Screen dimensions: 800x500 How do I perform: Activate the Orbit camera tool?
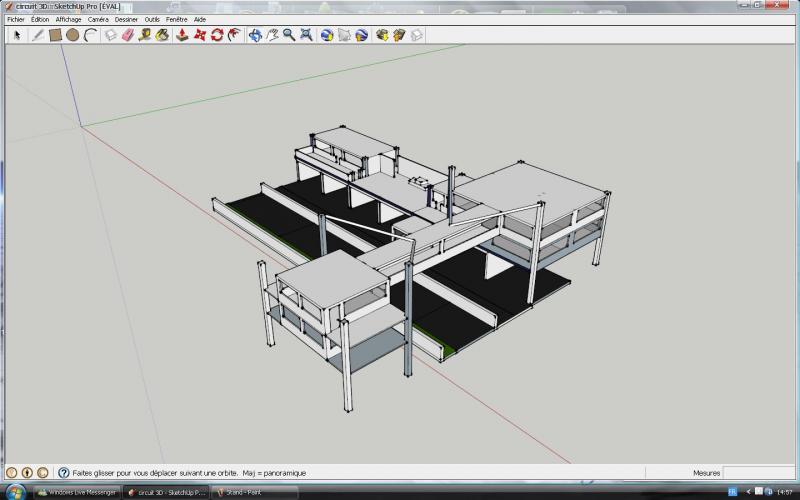pyautogui.click(x=255, y=35)
